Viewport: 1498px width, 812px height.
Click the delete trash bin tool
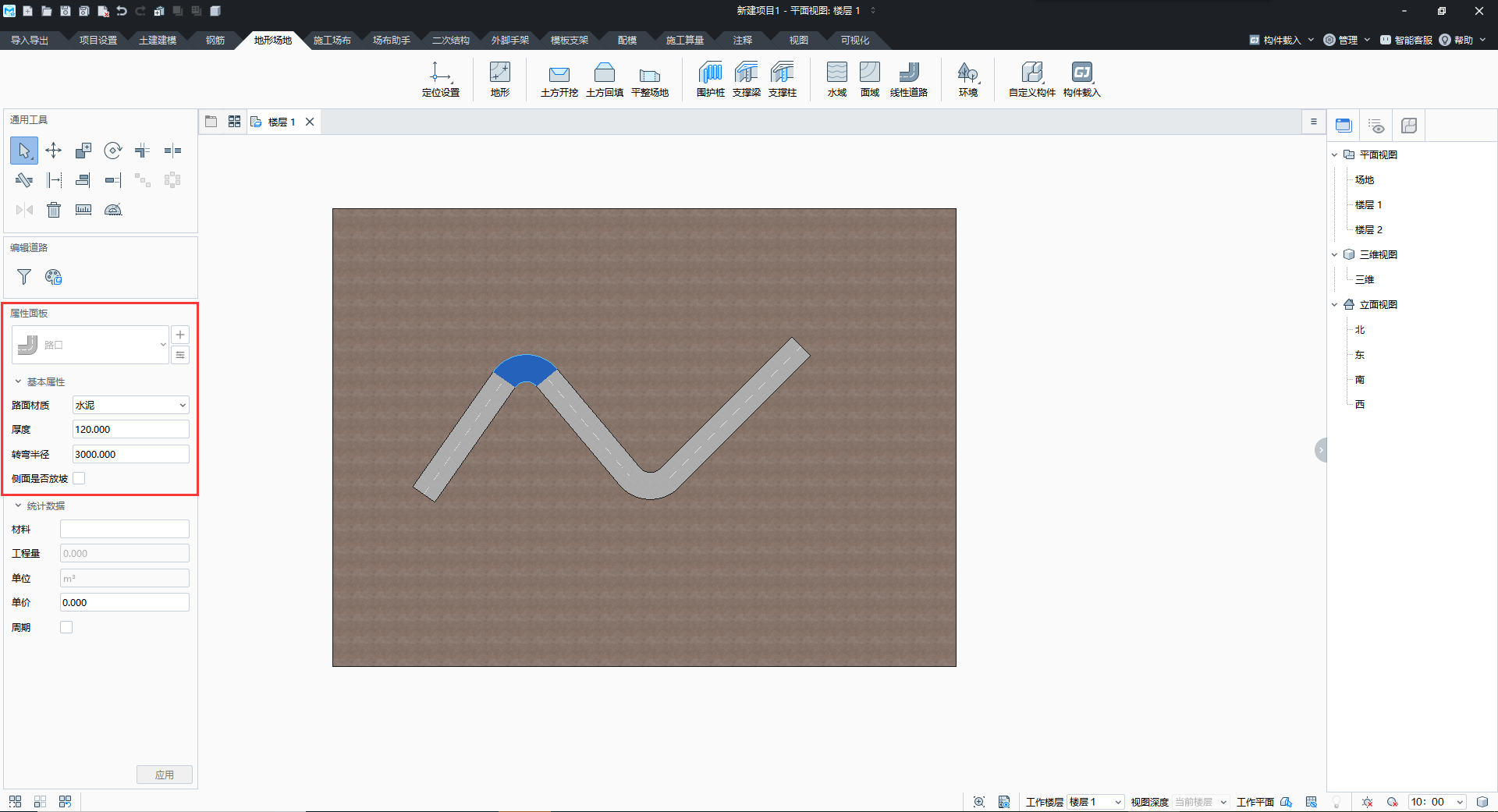point(54,210)
